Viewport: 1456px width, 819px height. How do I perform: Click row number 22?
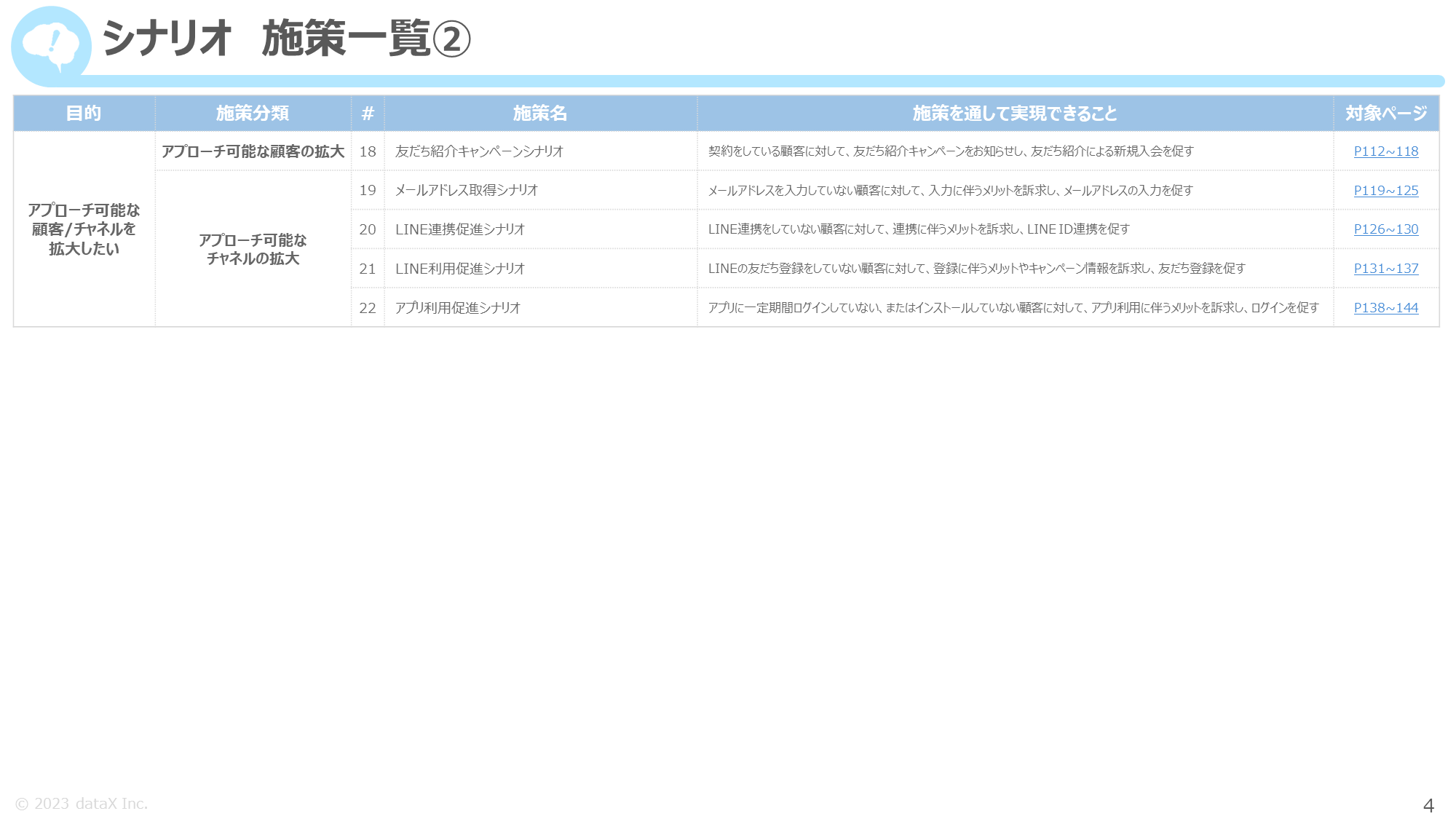(368, 308)
